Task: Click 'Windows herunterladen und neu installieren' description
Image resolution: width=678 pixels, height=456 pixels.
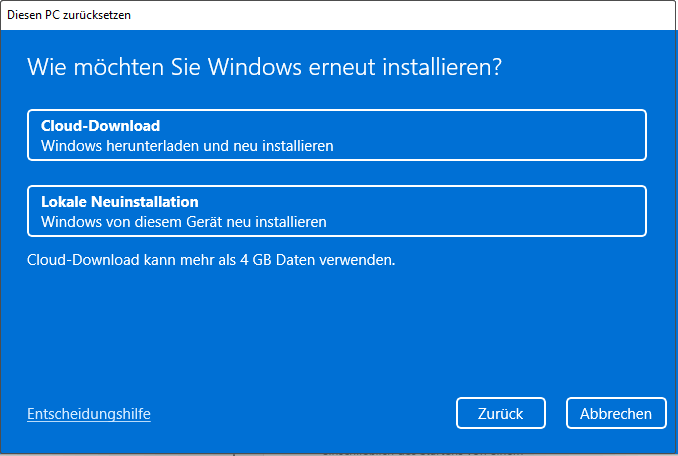Action: pyautogui.click(x=187, y=146)
